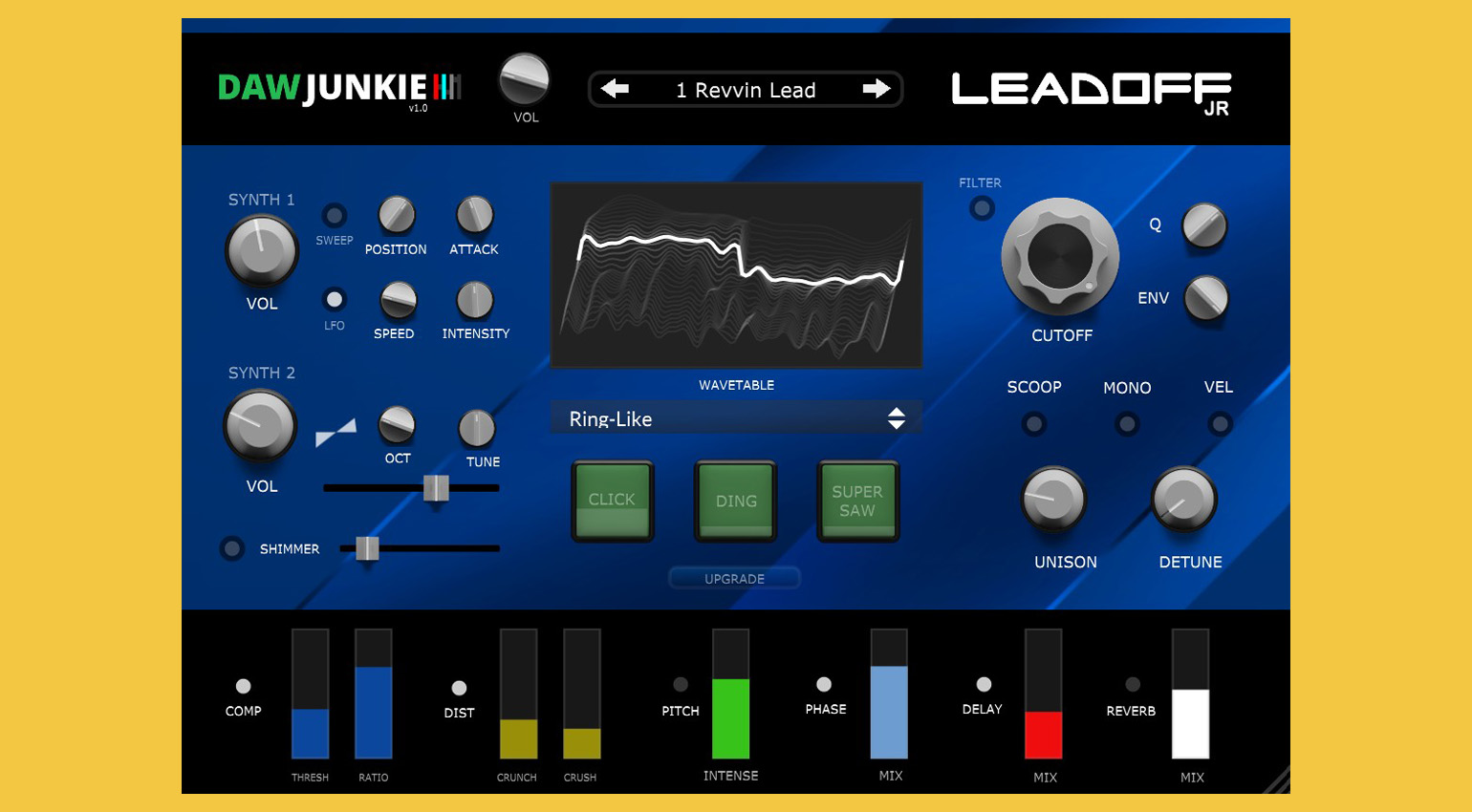Click the Synth 2 sawtooth waveform icon
The width and height of the screenshot is (1472, 812).
click(336, 432)
